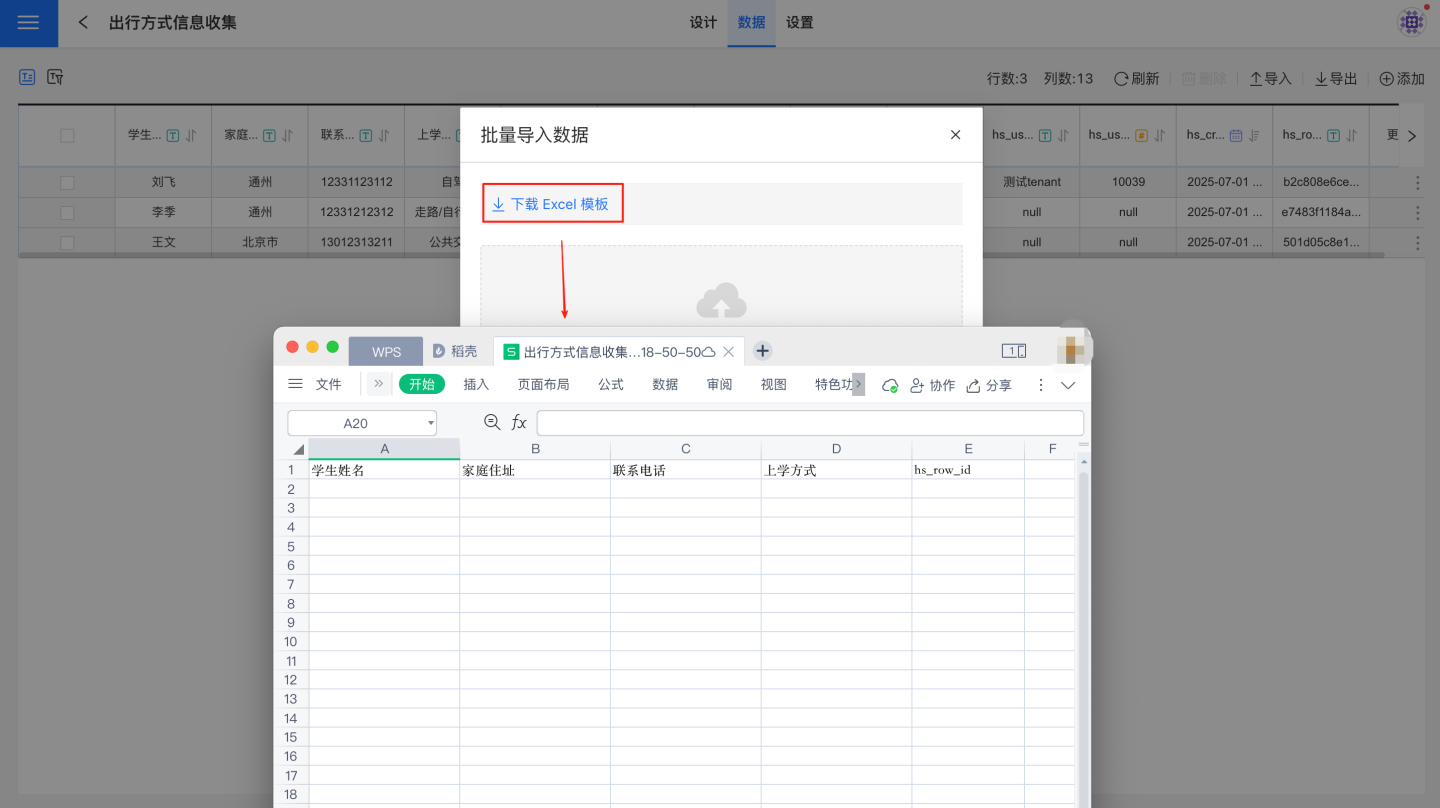
Task: Click the 导出 export icon
Action: click(1321, 79)
